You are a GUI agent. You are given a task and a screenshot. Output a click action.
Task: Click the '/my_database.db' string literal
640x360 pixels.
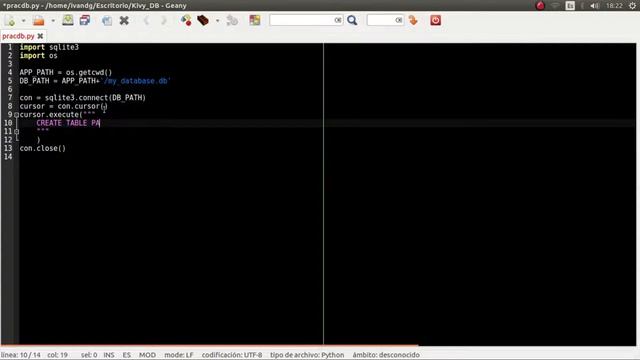136,81
